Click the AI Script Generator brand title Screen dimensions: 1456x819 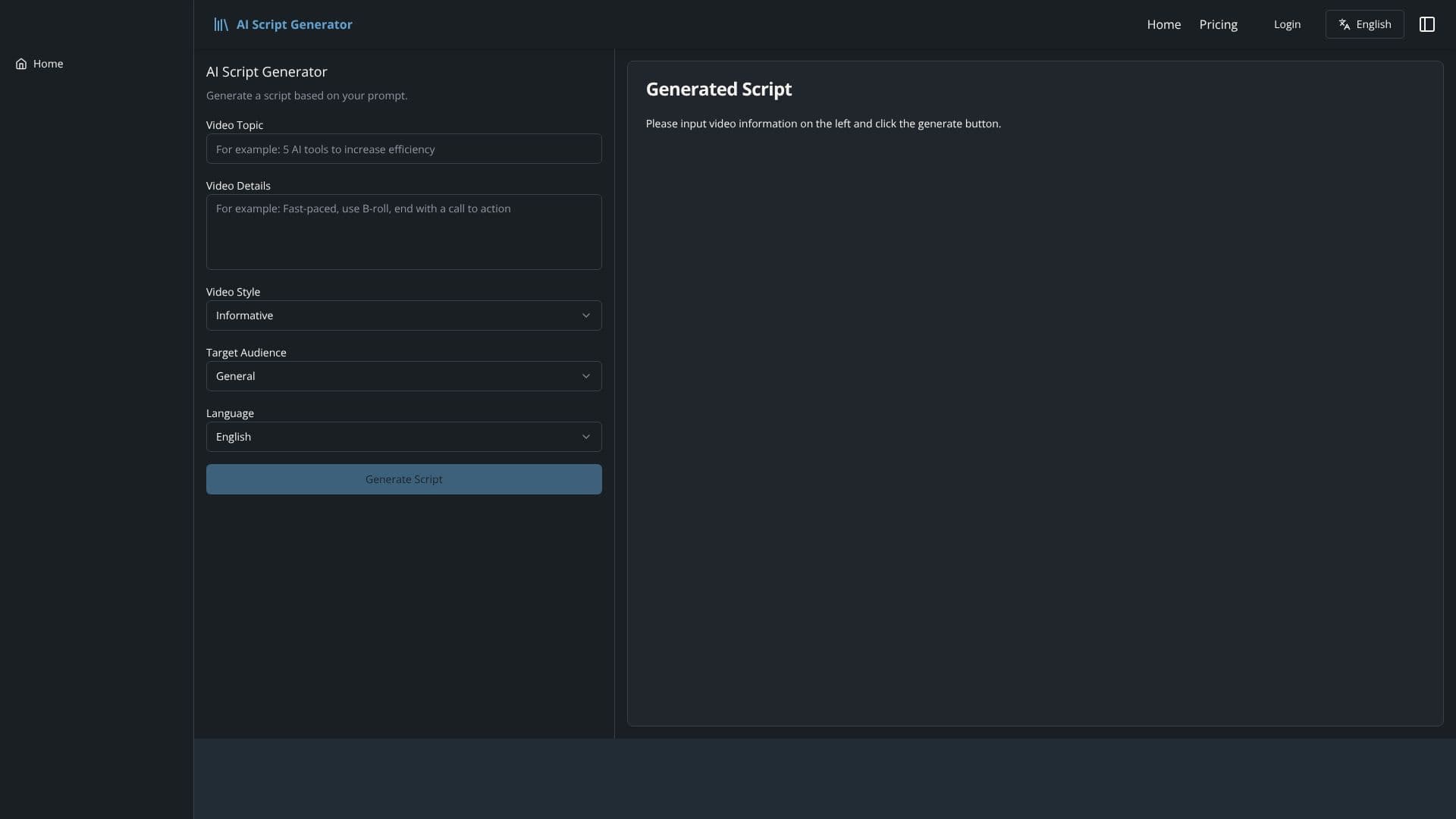(294, 24)
